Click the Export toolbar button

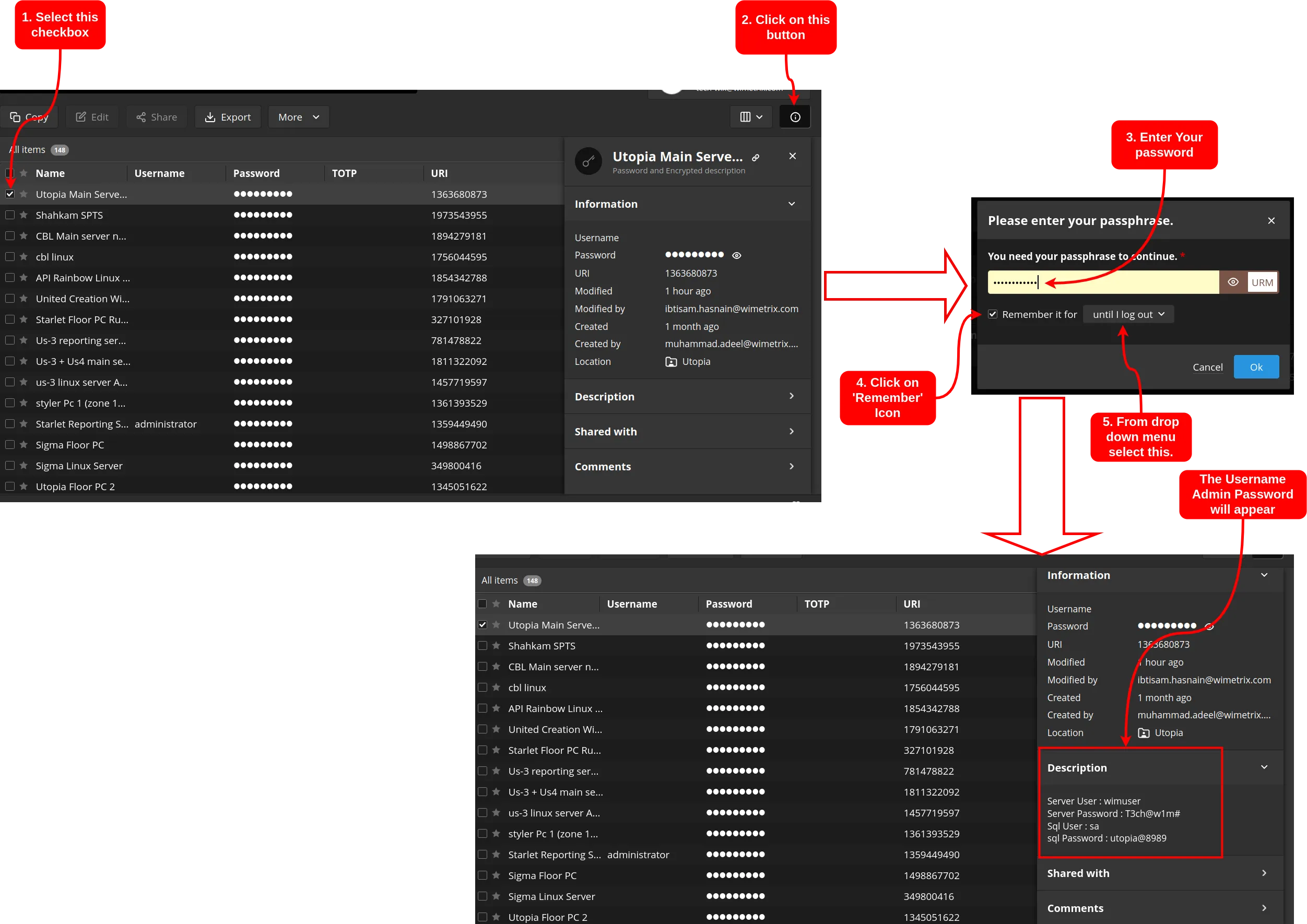(228, 117)
